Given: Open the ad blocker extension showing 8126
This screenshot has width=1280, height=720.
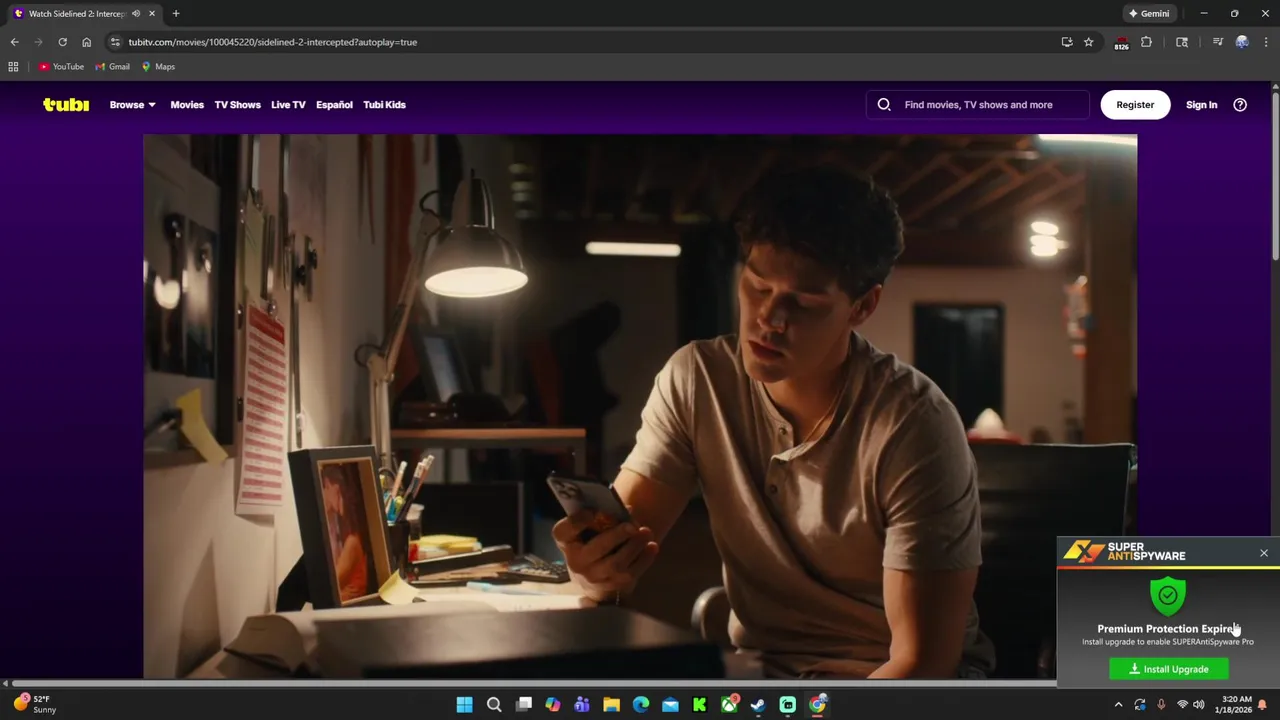Looking at the screenshot, I should tap(1121, 43).
